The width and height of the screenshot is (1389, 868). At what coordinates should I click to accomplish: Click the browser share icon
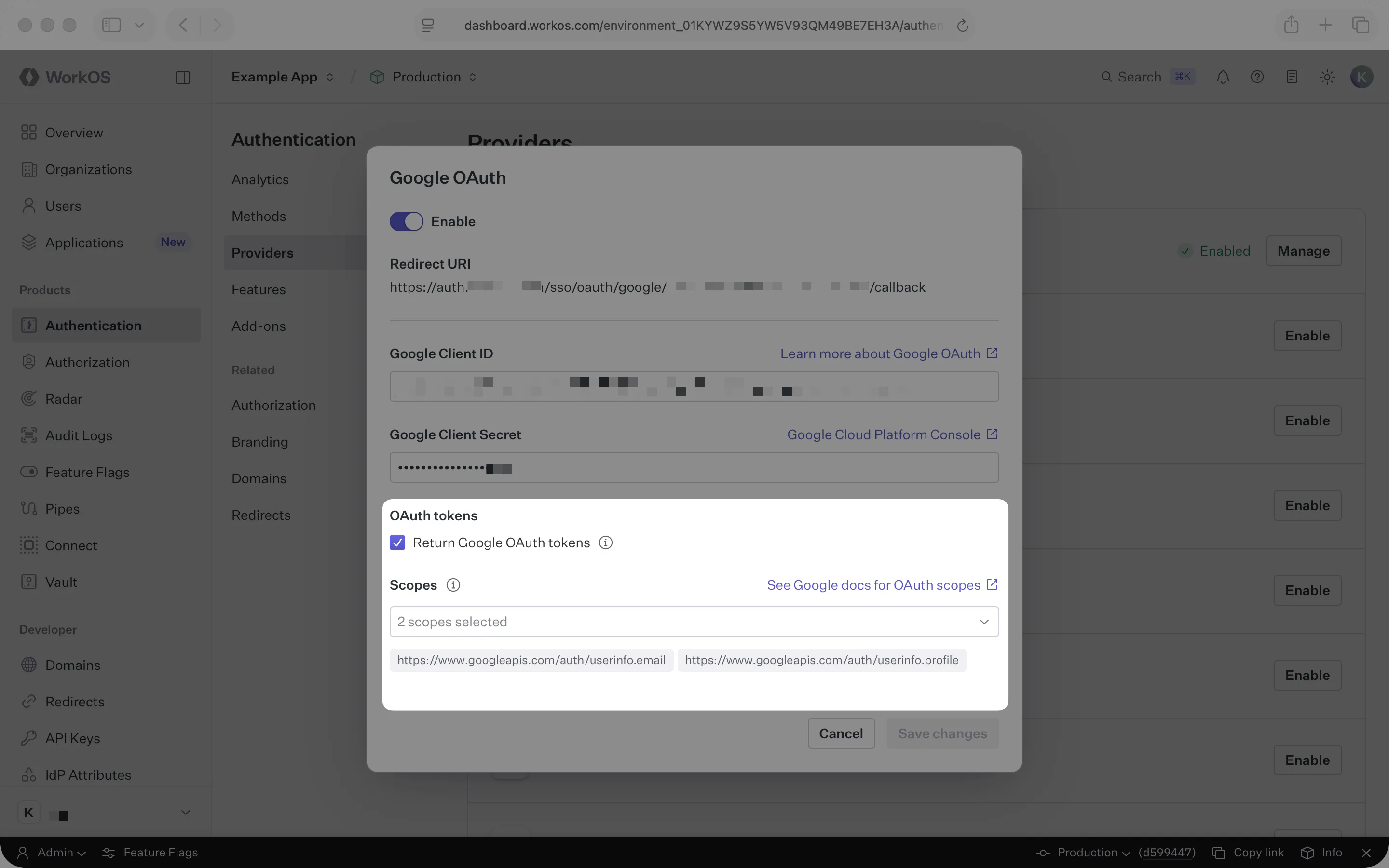pos(1291,25)
